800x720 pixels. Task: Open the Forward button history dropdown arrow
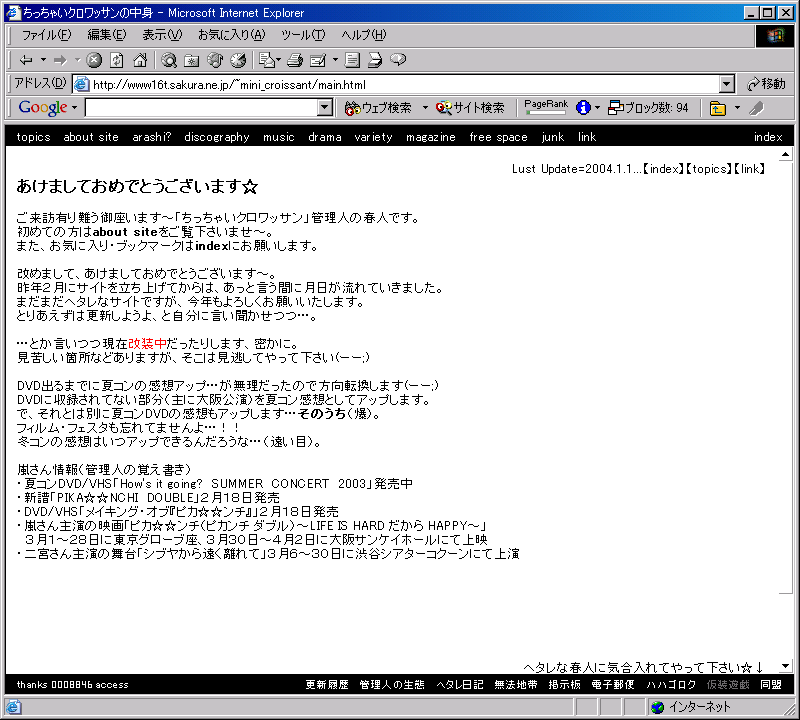[x=78, y=60]
